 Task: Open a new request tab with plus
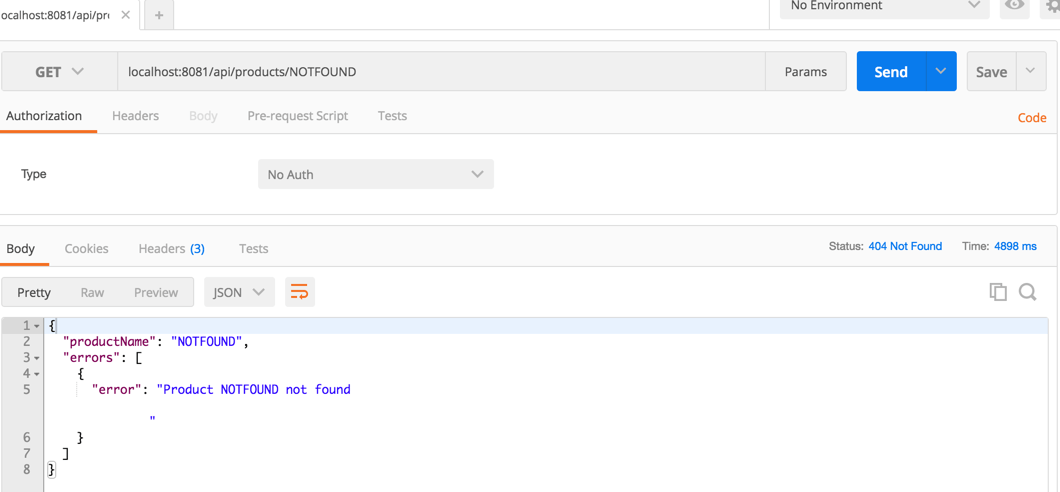click(x=159, y=15)
